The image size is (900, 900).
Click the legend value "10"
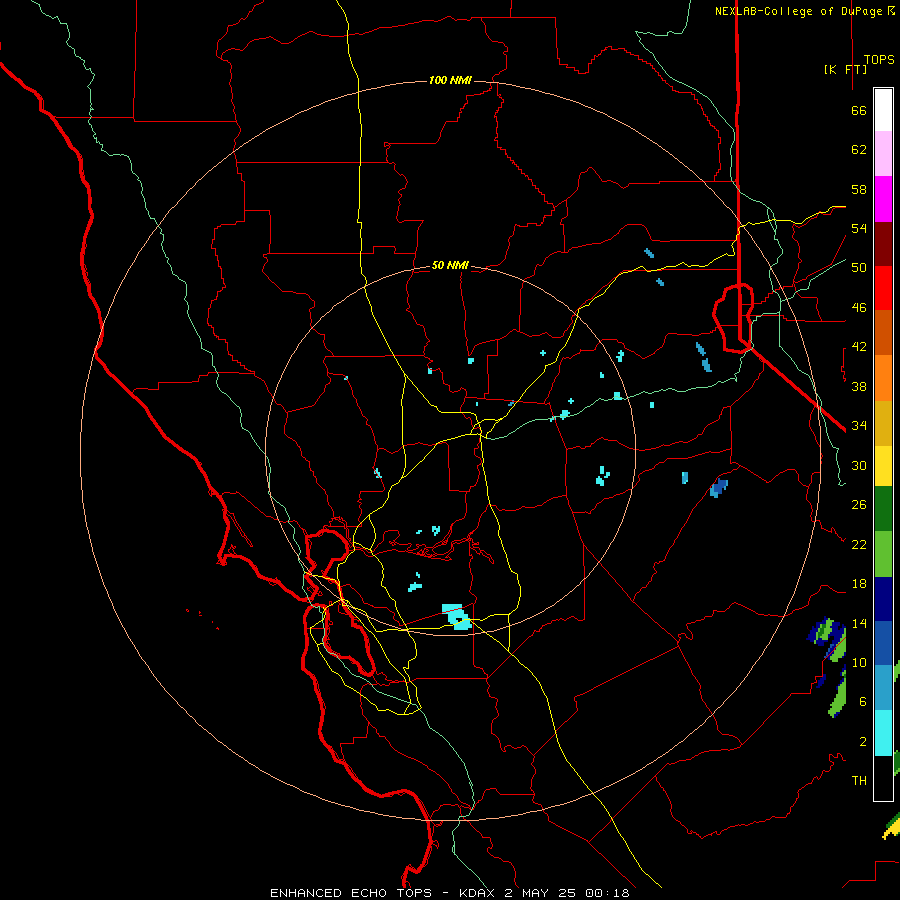coord(859,662)
